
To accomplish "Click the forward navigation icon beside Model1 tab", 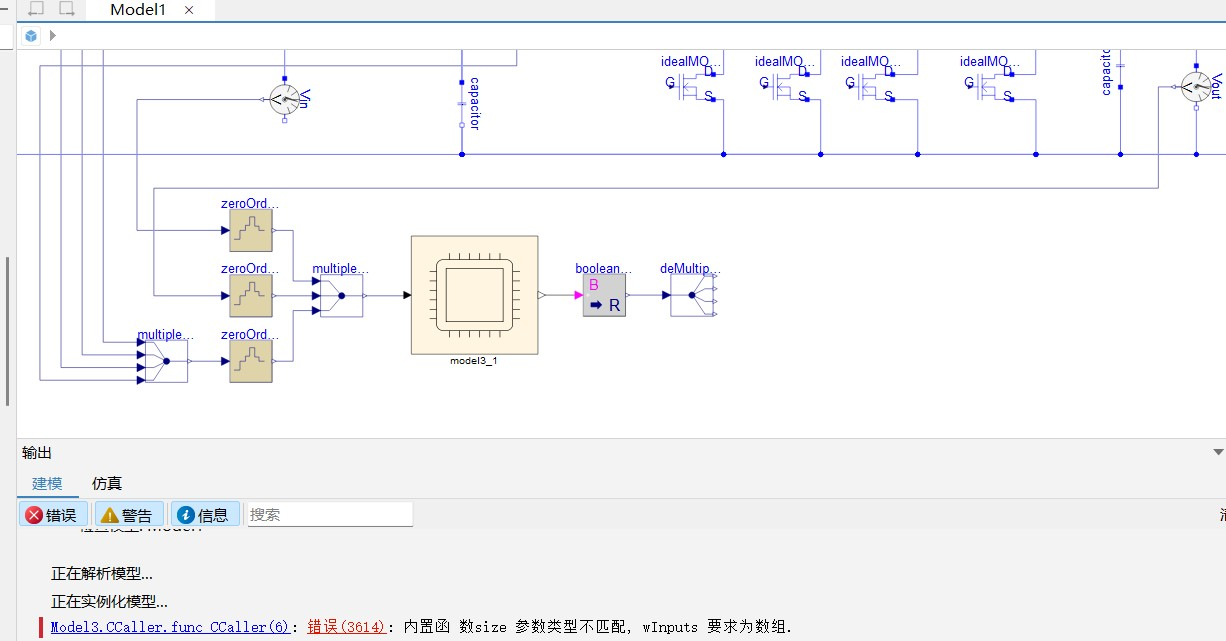I will point(67,9).
